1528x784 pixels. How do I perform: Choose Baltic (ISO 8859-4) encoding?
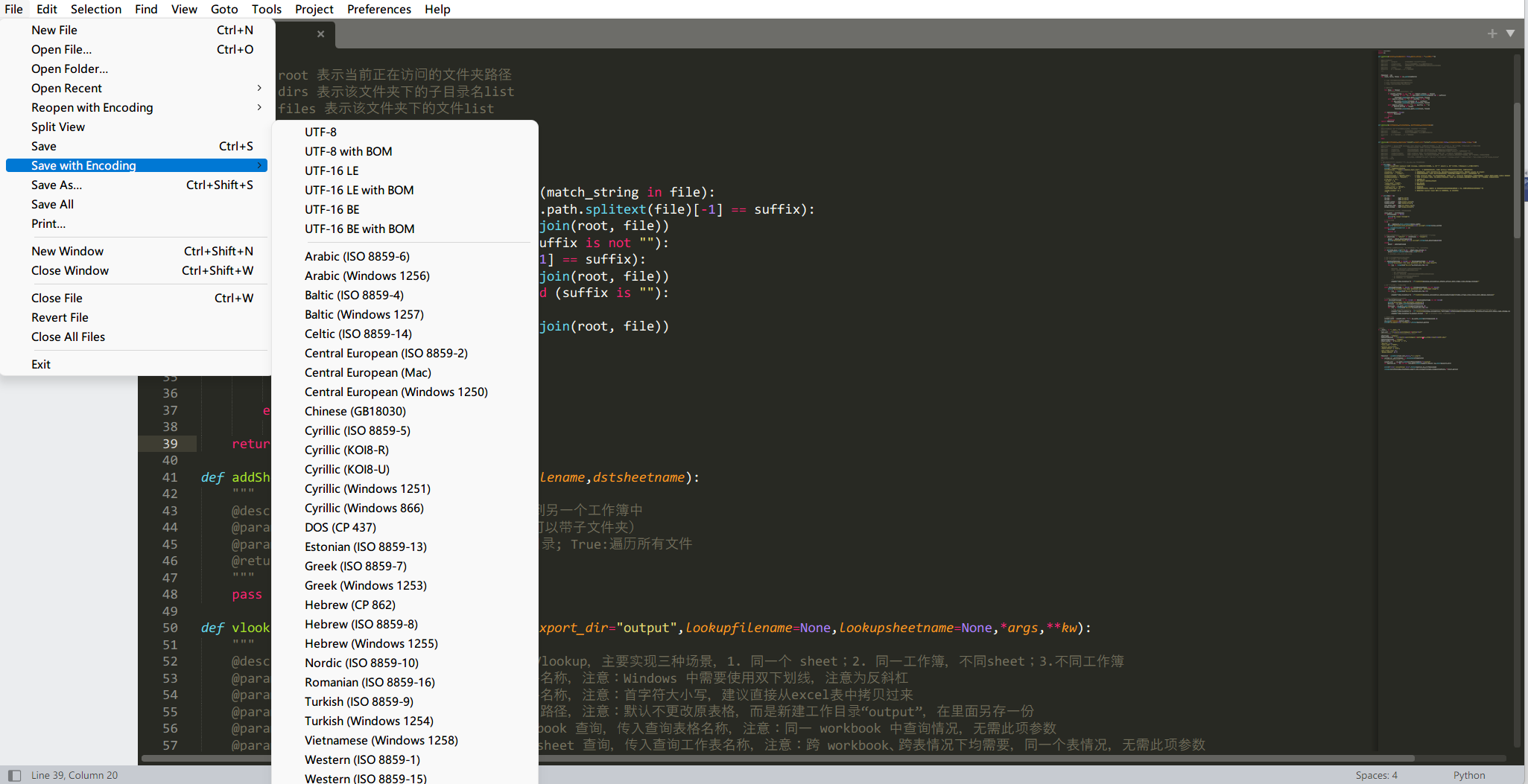[405, 295]
